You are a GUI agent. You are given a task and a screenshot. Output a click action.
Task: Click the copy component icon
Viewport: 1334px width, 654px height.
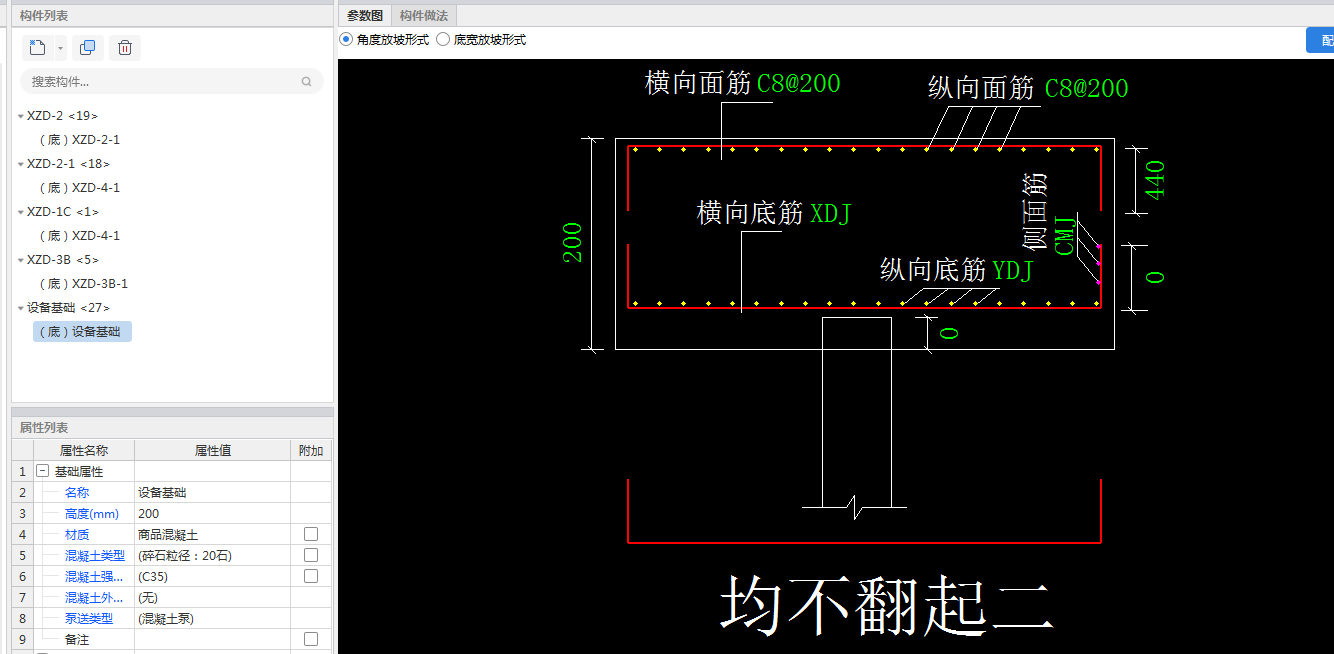87,47
